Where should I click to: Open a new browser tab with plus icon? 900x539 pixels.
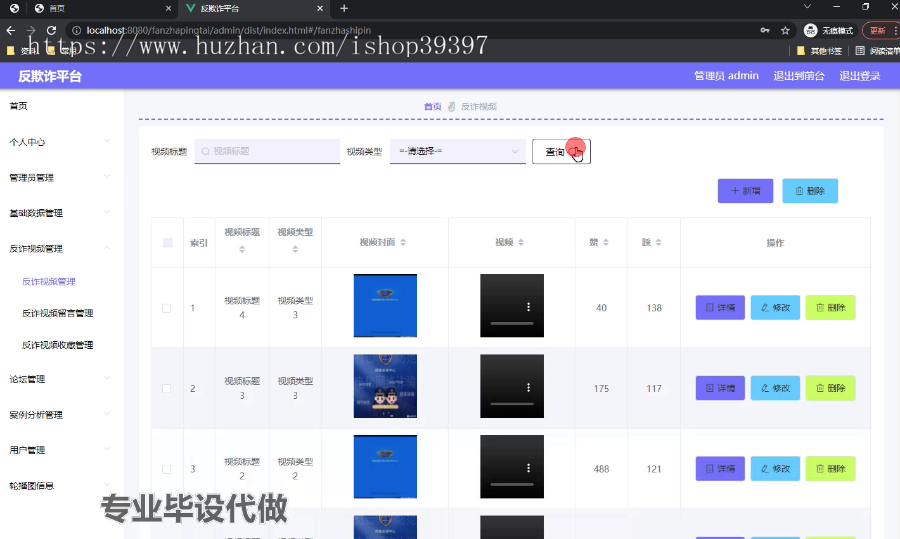pyautogui.click(x=344, y=8)
